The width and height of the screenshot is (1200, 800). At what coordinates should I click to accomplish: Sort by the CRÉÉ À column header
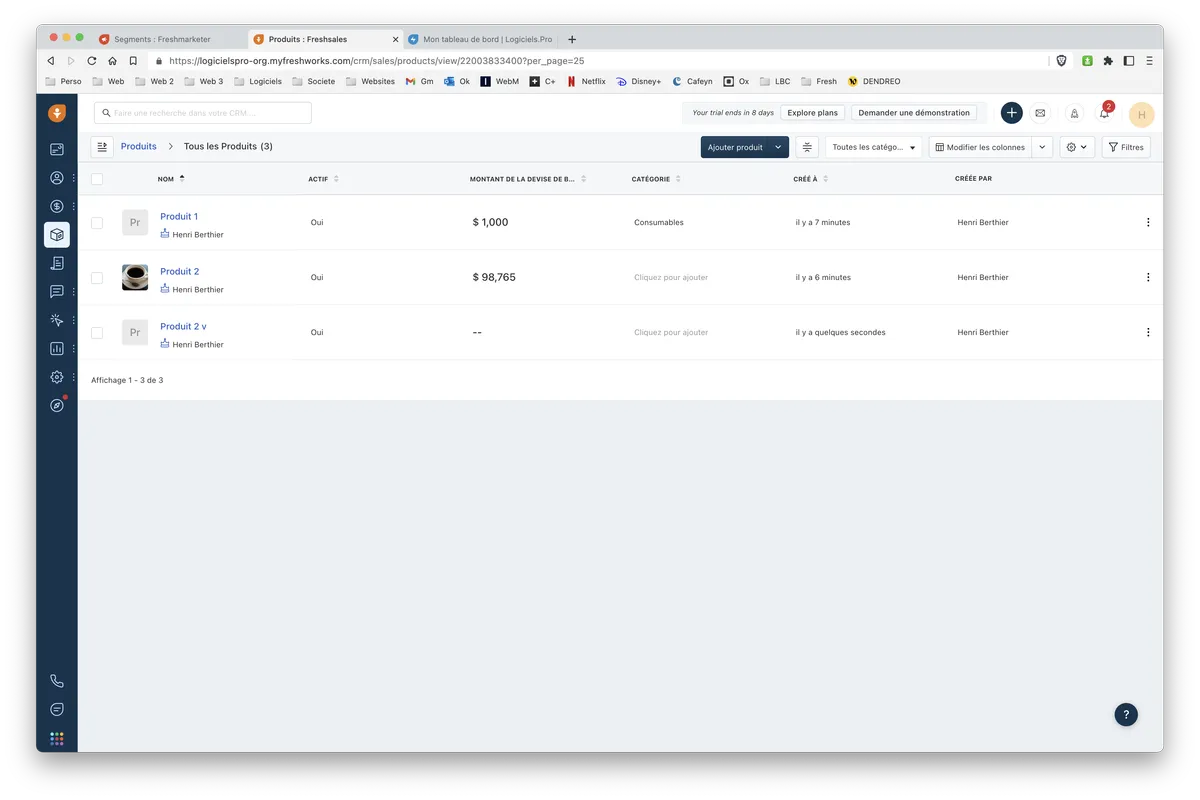click(811, 179)
